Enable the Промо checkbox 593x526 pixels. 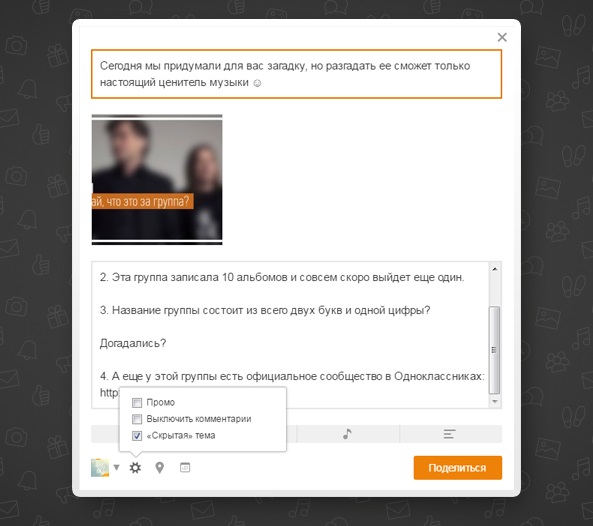[x=137, y=403]
